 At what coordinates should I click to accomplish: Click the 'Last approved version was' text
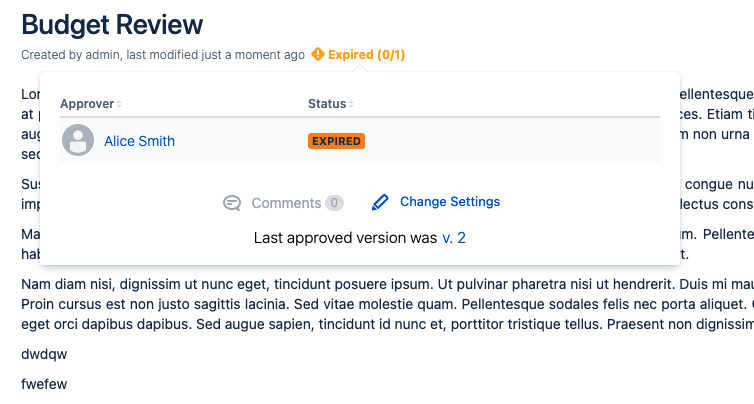pyautogui.click(x=345, y=238)
